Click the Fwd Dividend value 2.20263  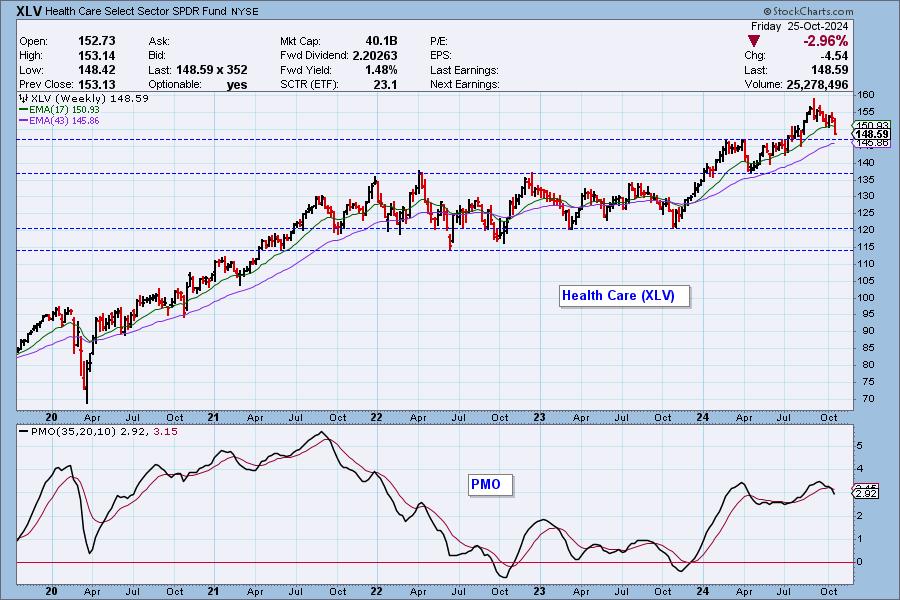click(375, 56)
